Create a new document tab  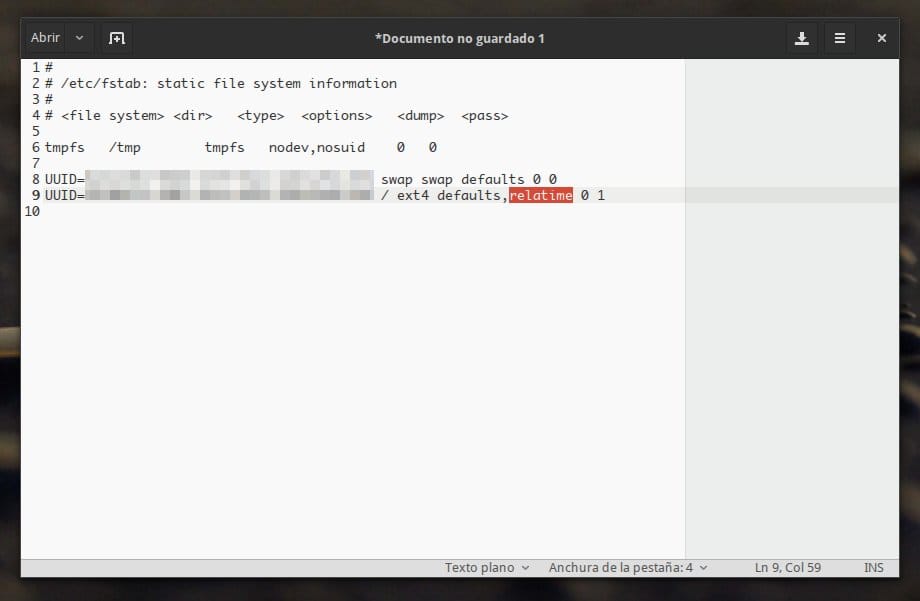(x=117, y=38)
